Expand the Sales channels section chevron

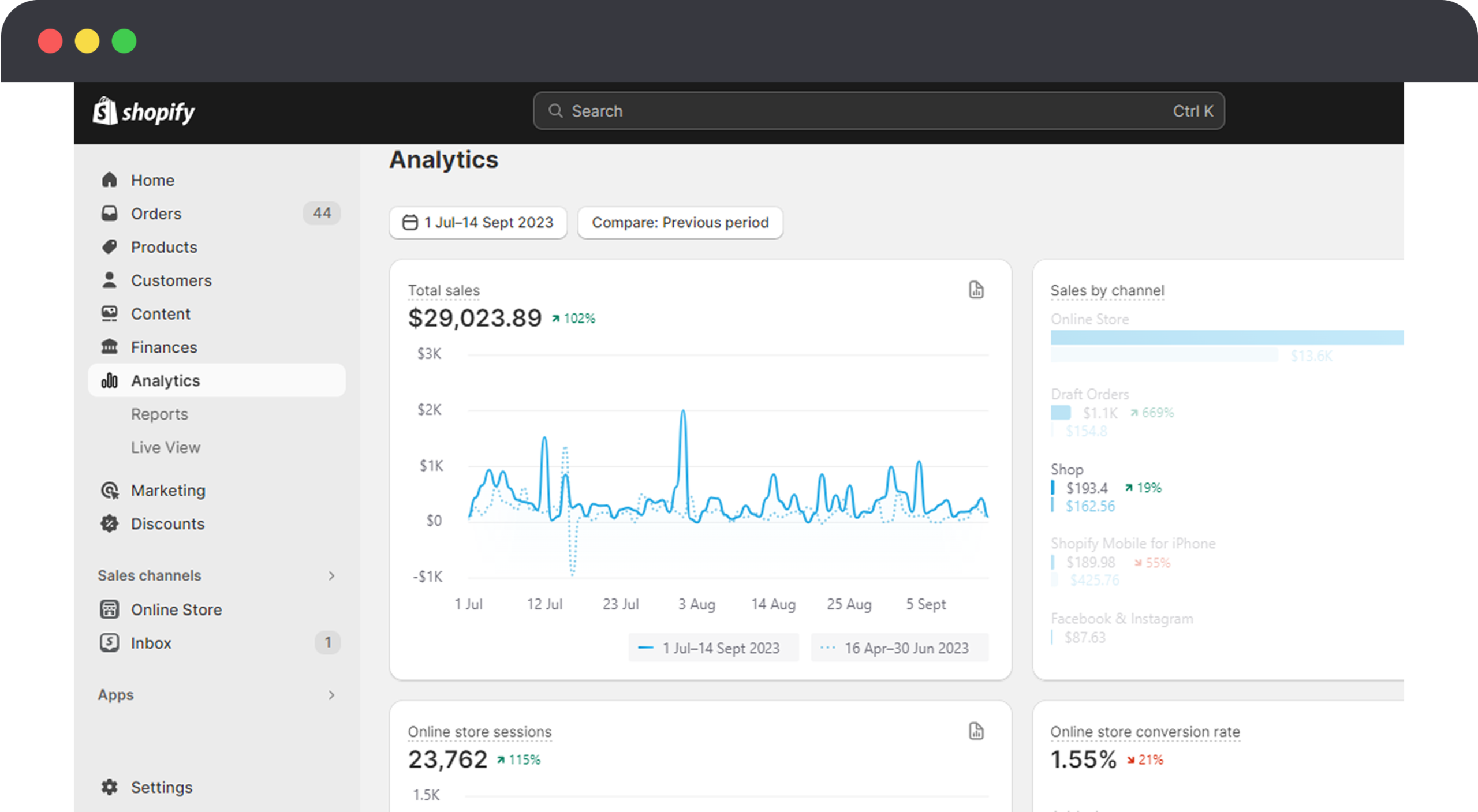[331, 576]
